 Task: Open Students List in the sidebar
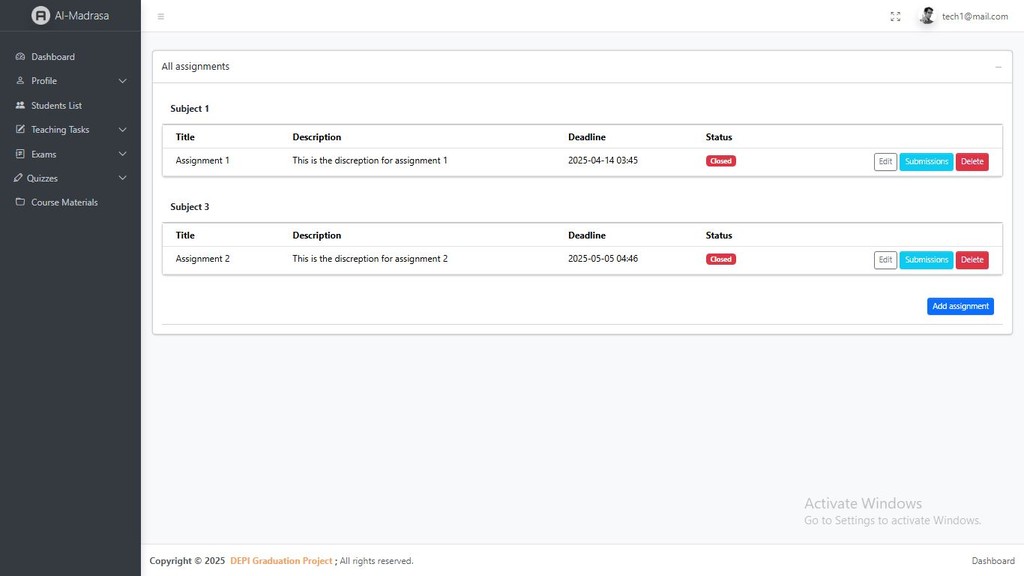[56, 105]
